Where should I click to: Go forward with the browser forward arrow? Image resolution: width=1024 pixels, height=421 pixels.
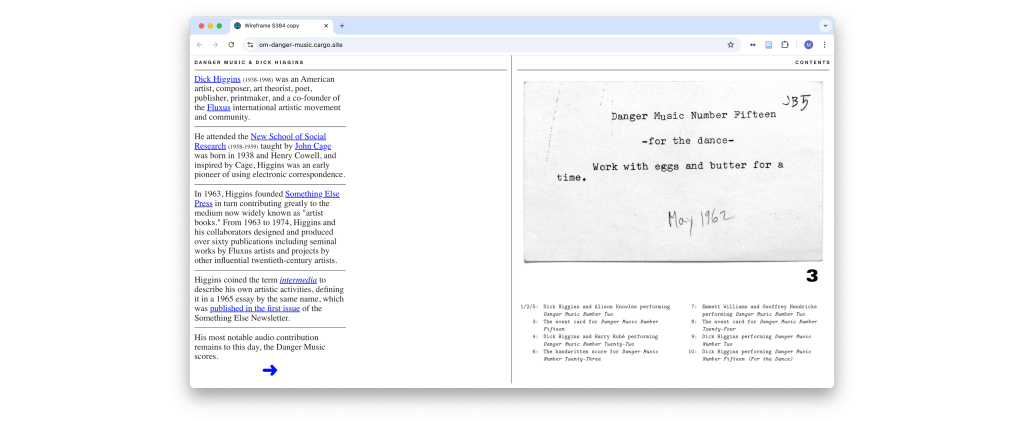(x=215, y=44)
